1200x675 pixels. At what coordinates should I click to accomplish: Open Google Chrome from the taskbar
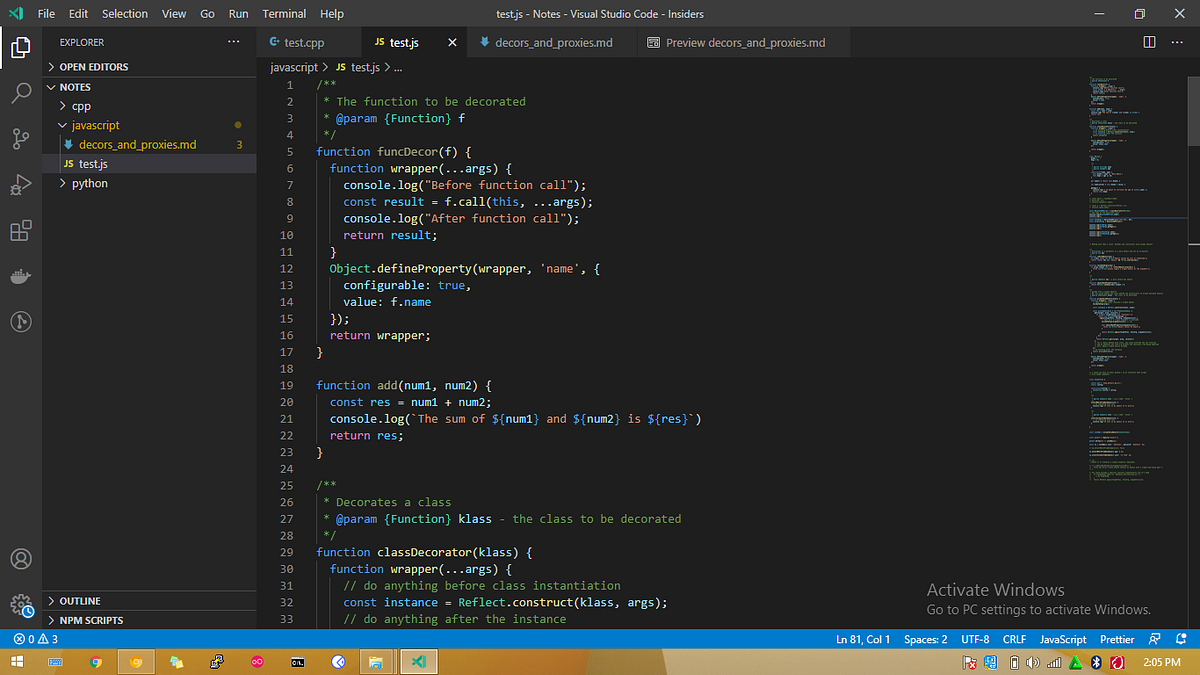[x=96, y=662]
